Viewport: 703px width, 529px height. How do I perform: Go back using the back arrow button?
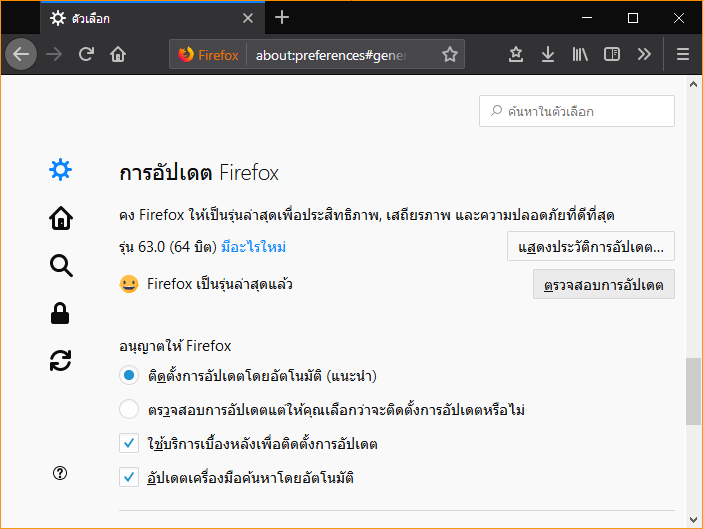coord(21,54)
